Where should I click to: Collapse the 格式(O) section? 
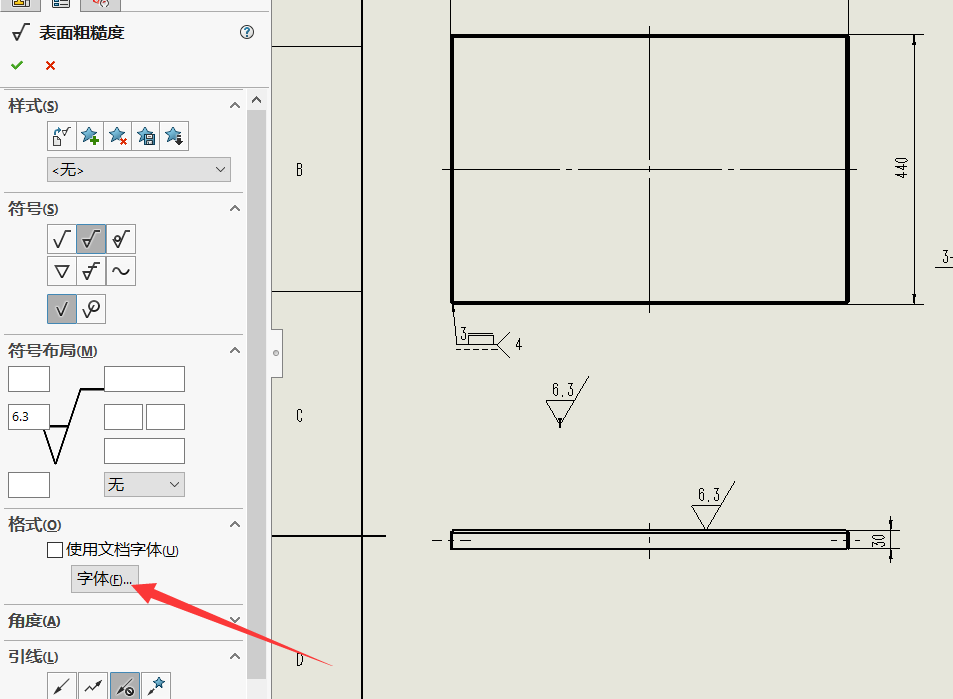tap(235, 524)
